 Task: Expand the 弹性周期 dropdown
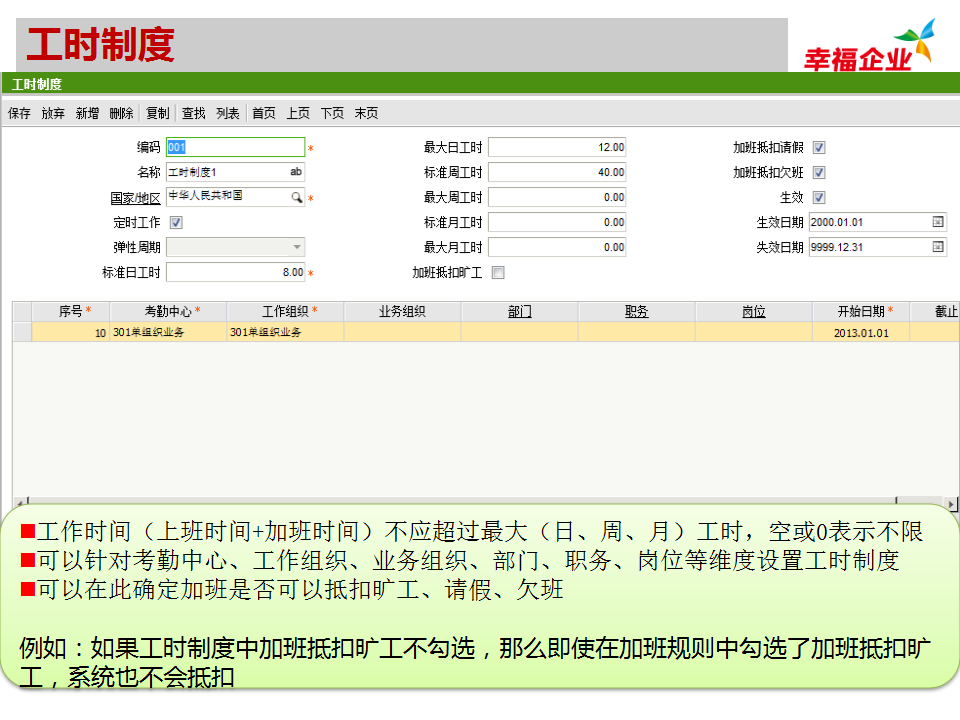pyautogui.click(x=297, y=247)
